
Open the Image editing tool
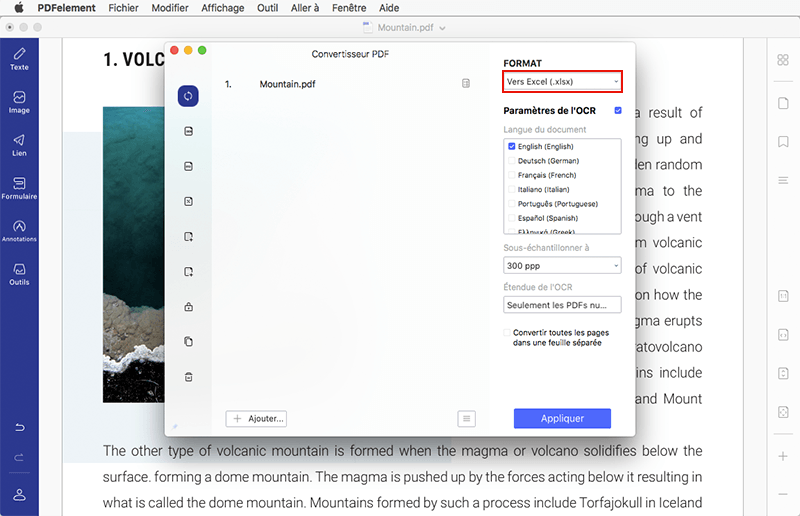coord(19,102)
